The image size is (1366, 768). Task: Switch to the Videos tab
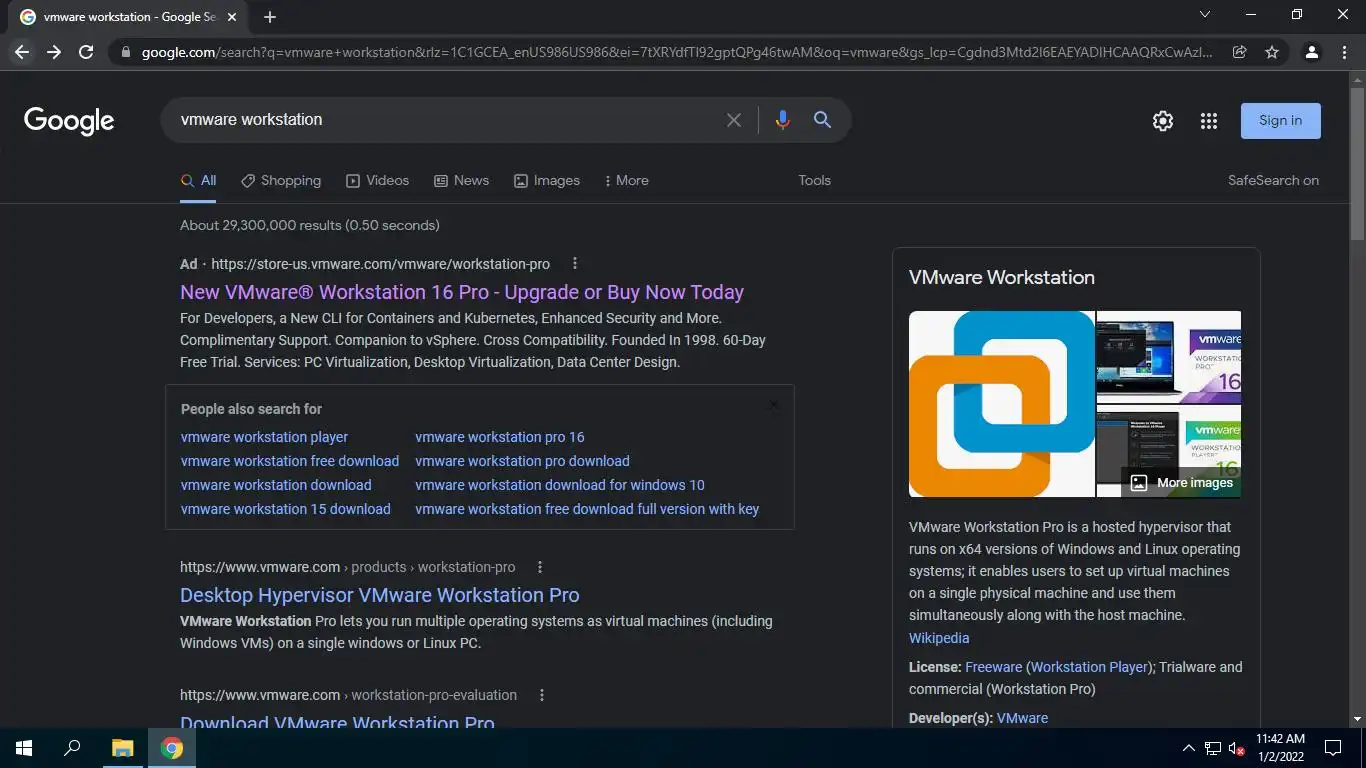377,180
